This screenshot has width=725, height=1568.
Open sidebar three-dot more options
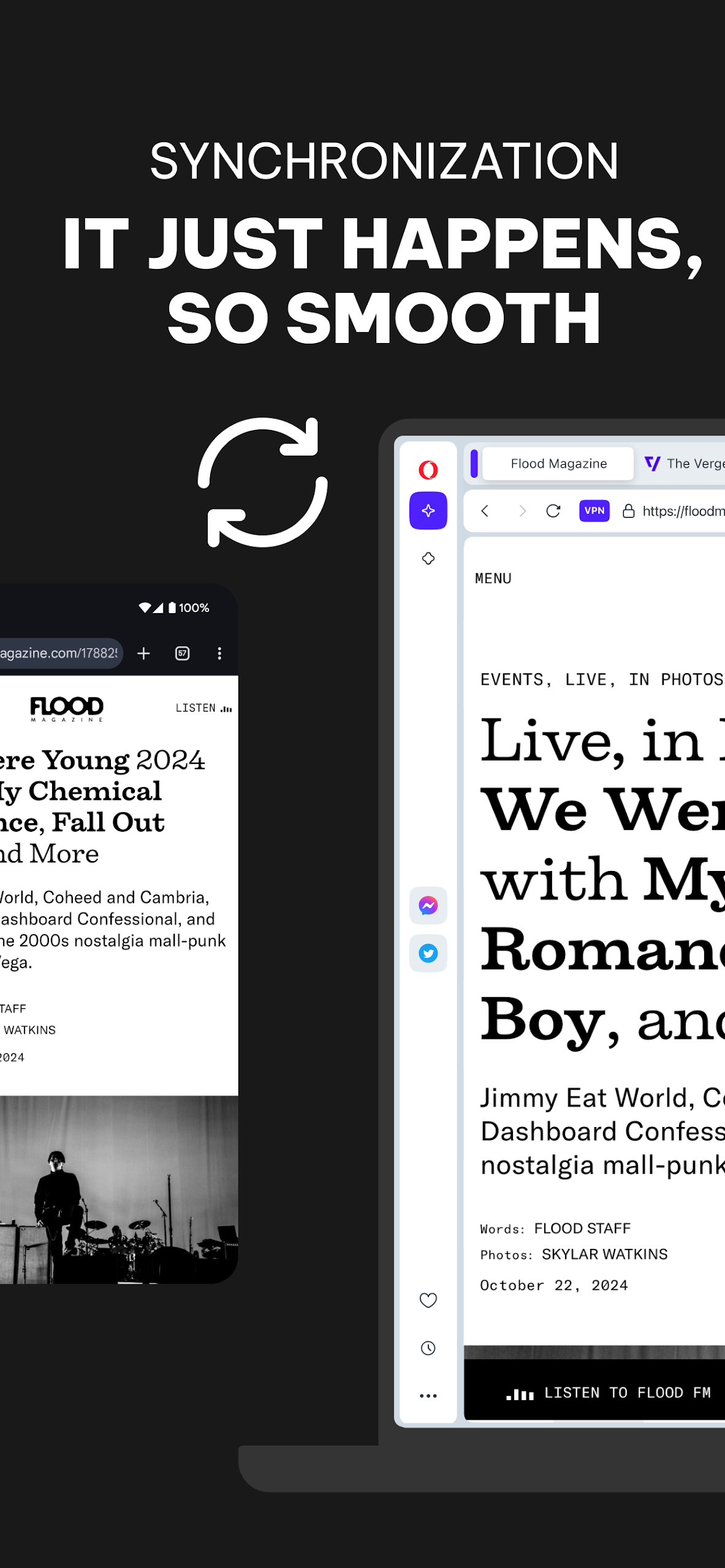point(428,1395)
